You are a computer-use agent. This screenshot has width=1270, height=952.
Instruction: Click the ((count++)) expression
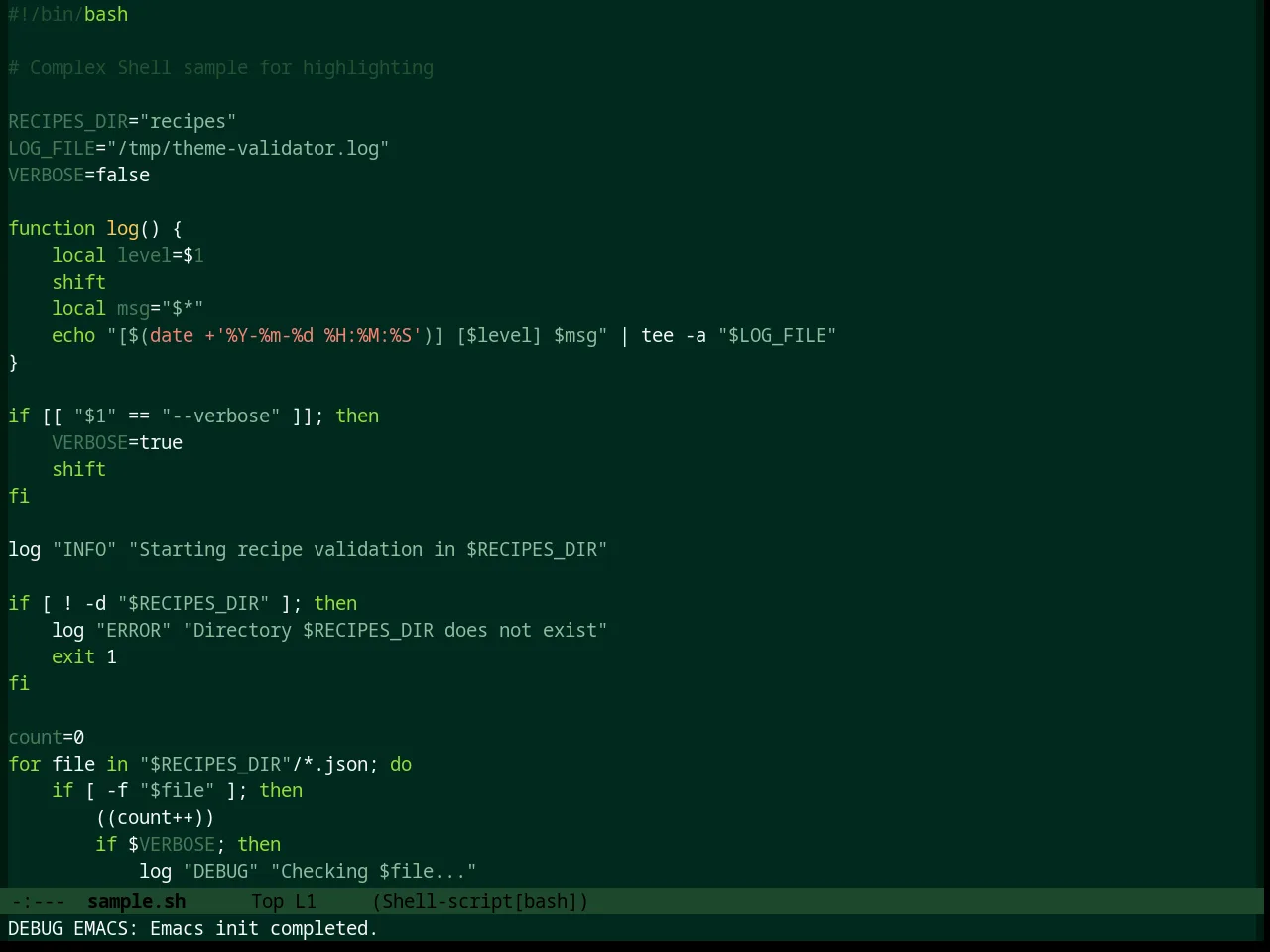155,817
